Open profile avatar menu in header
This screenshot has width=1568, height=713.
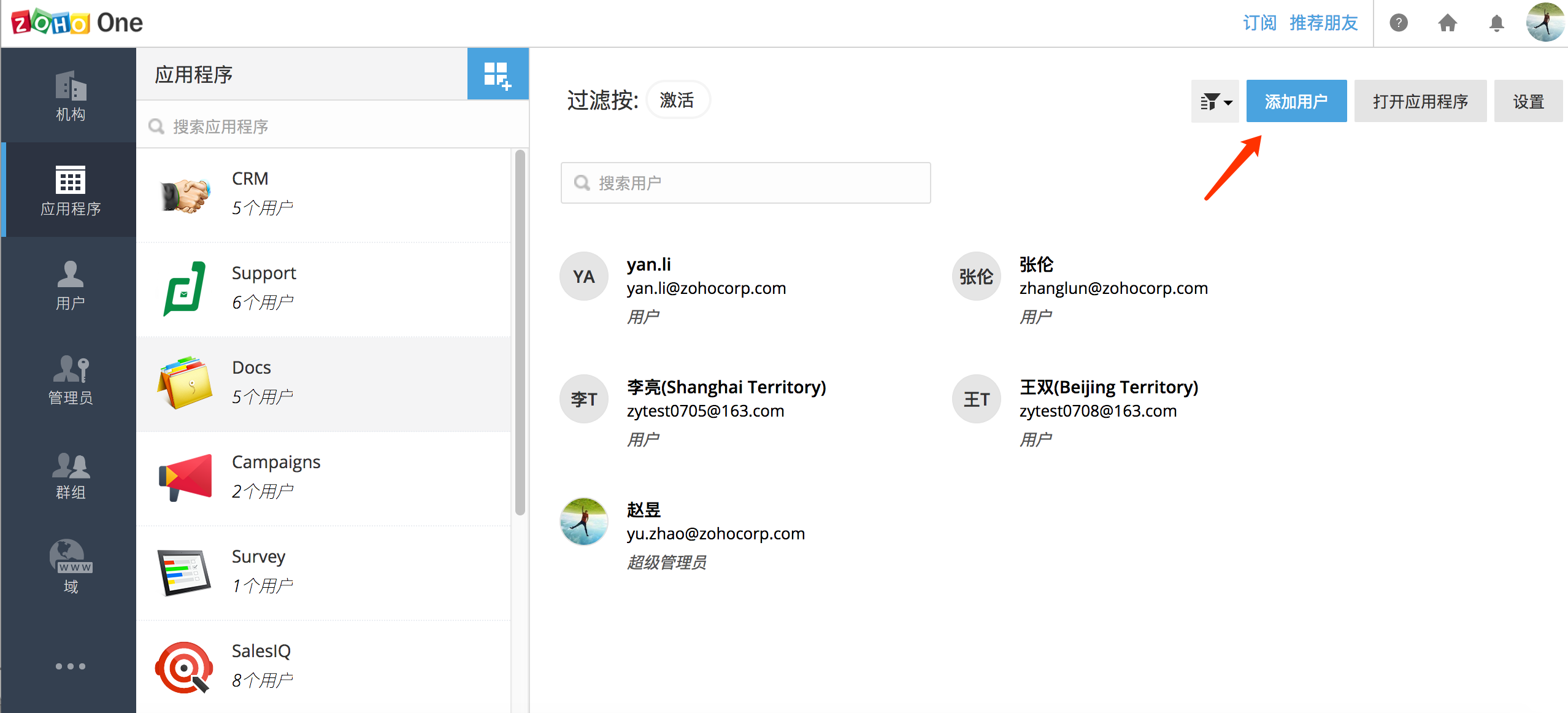(1545, 23)
